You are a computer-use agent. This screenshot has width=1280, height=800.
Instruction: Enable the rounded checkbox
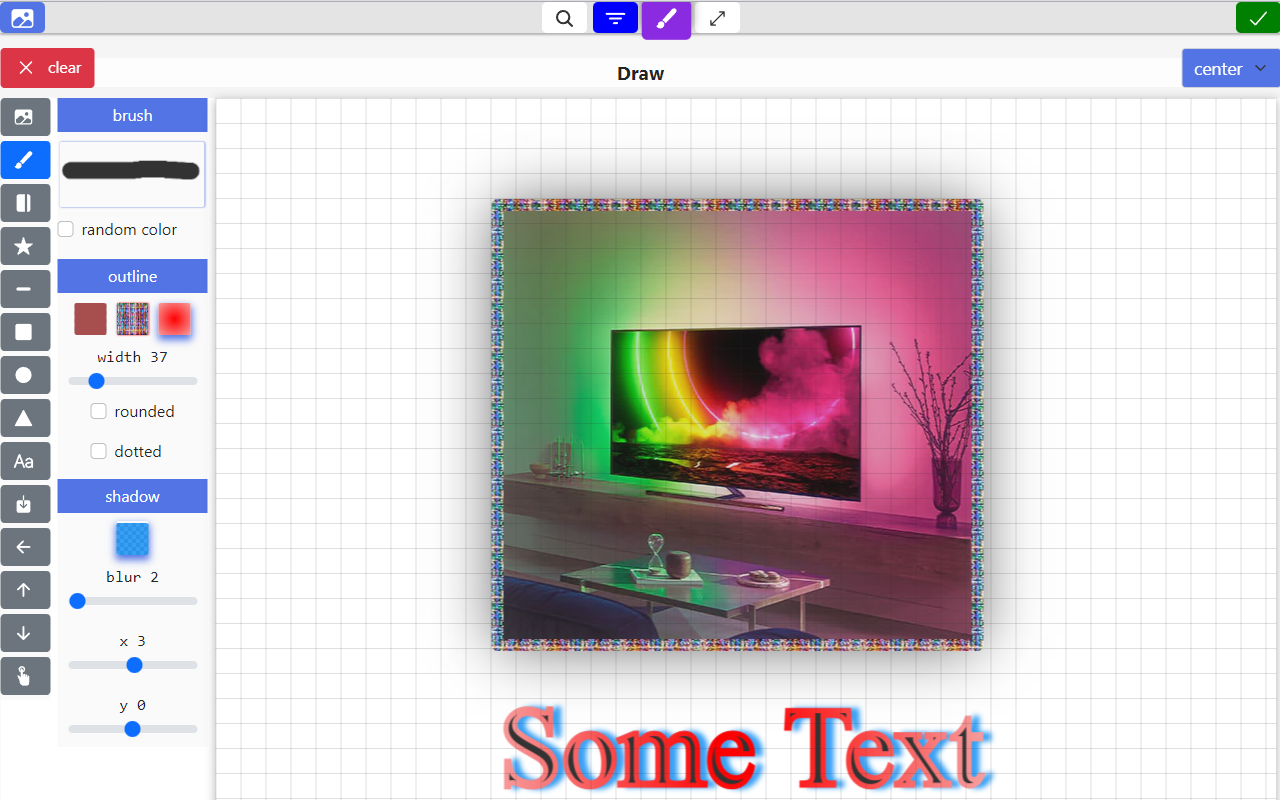click(99, 411)
